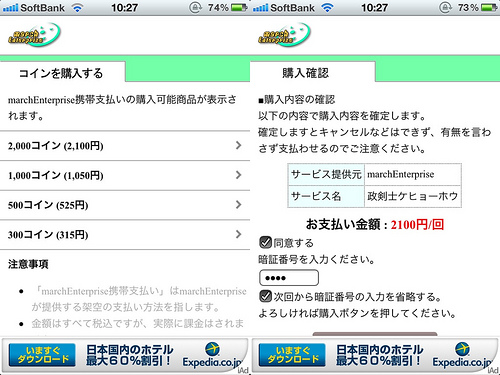This screenshot has height=375, width=500.
Task: Tap いますぐダウンロード button in left ad
Action: 42,355
